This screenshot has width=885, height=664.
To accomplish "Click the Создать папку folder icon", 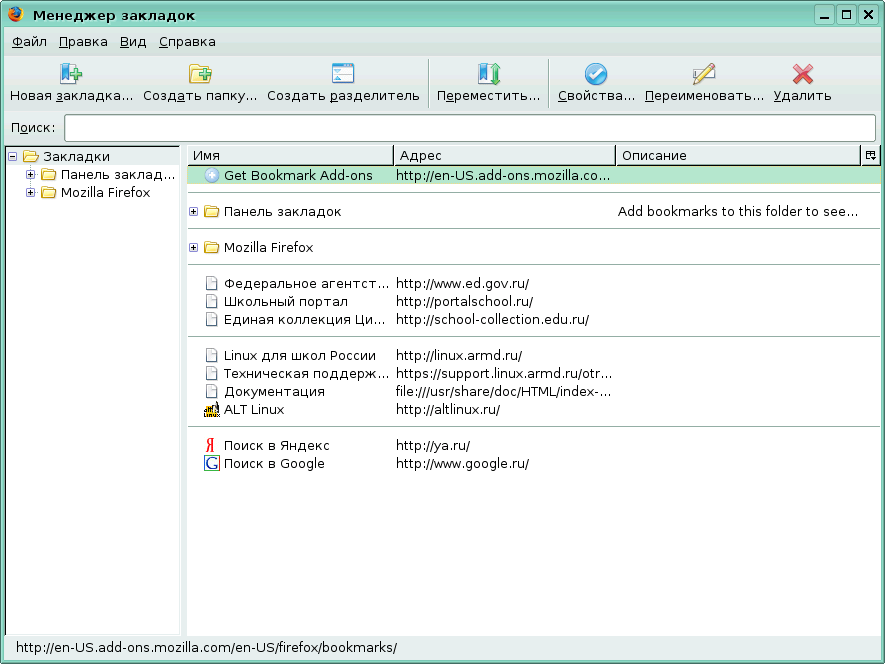I will point(200,72).
